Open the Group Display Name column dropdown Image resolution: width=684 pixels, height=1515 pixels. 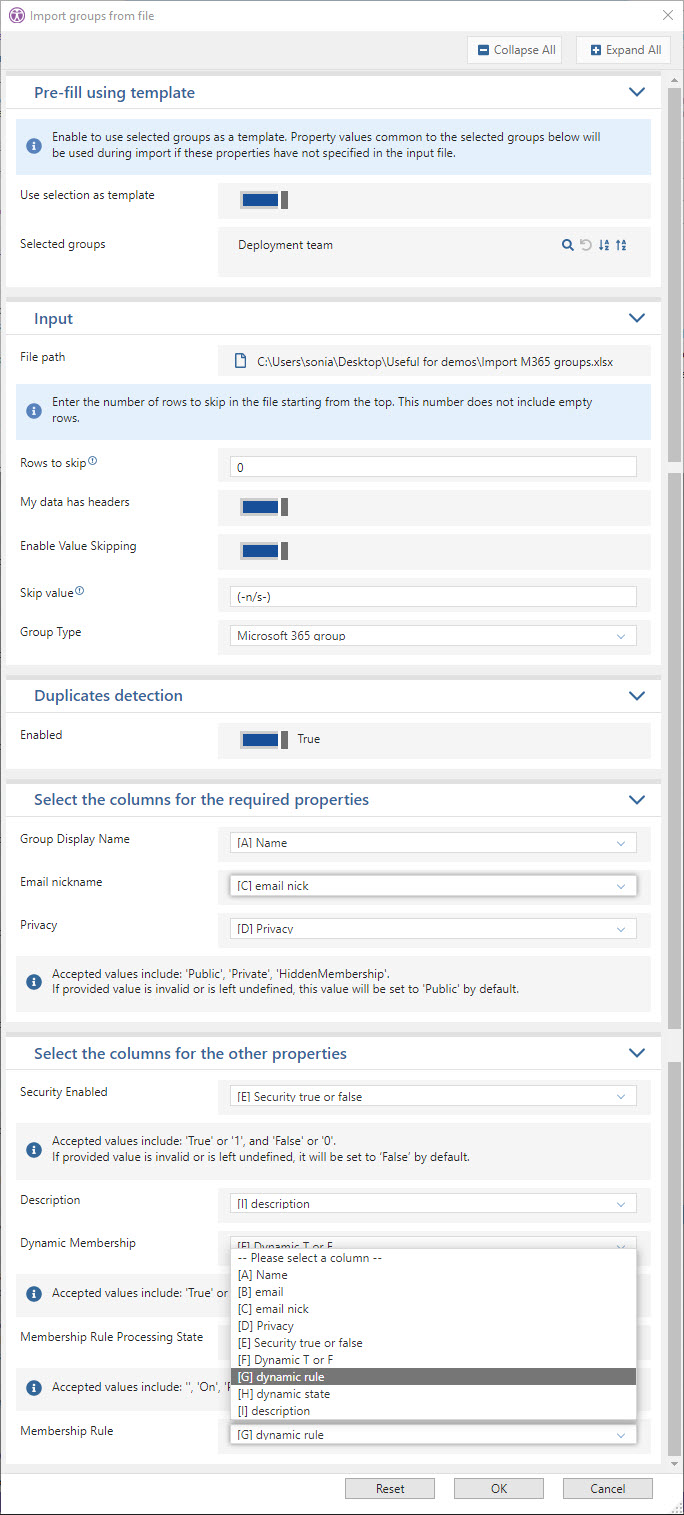[x=433, y=843]
